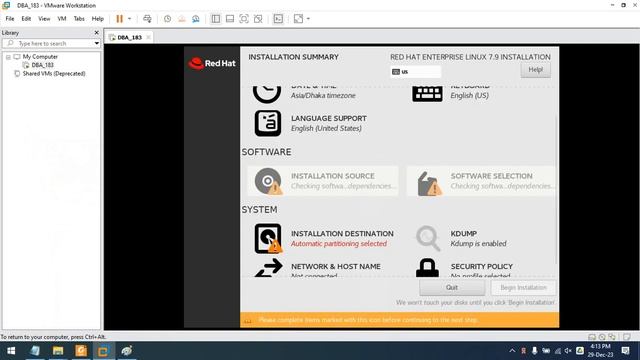
Task: Collapse the My Computer tree node
Action: pyautogui.click(x=8, y=57)
